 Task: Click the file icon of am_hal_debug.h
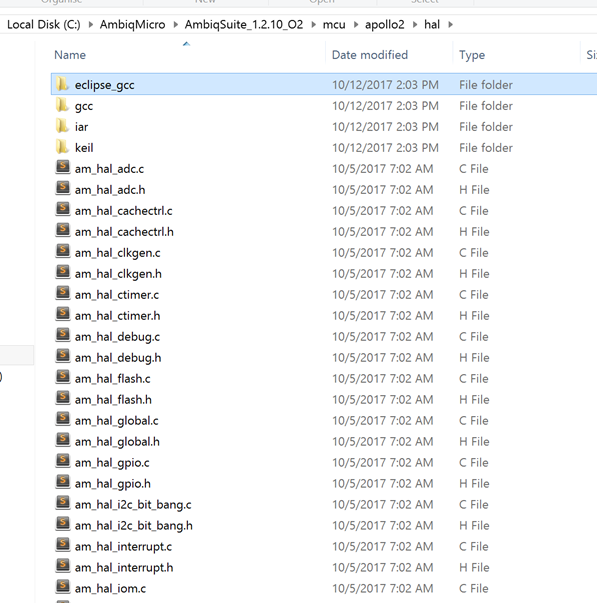[63, 356]
